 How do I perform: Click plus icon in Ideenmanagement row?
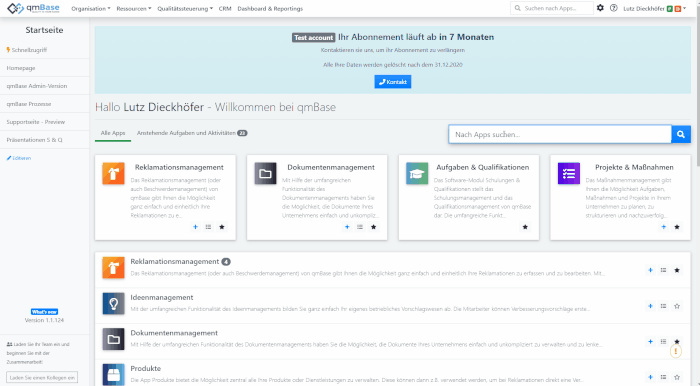(650, 306)
